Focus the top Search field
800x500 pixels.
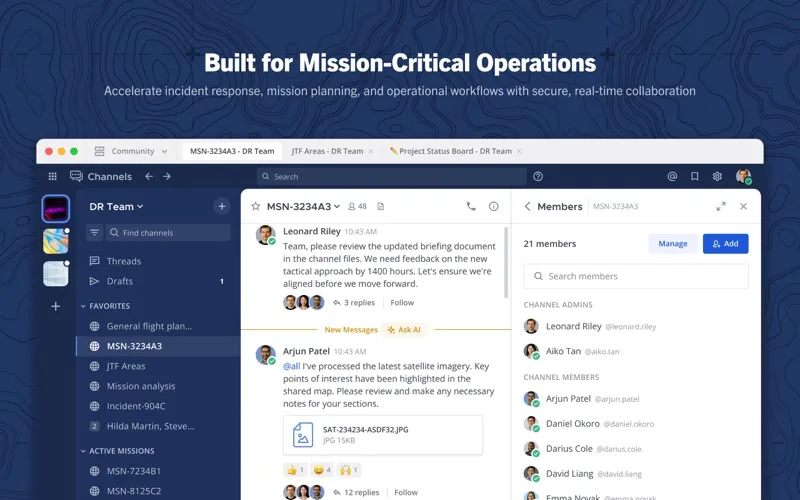point(391,177)
